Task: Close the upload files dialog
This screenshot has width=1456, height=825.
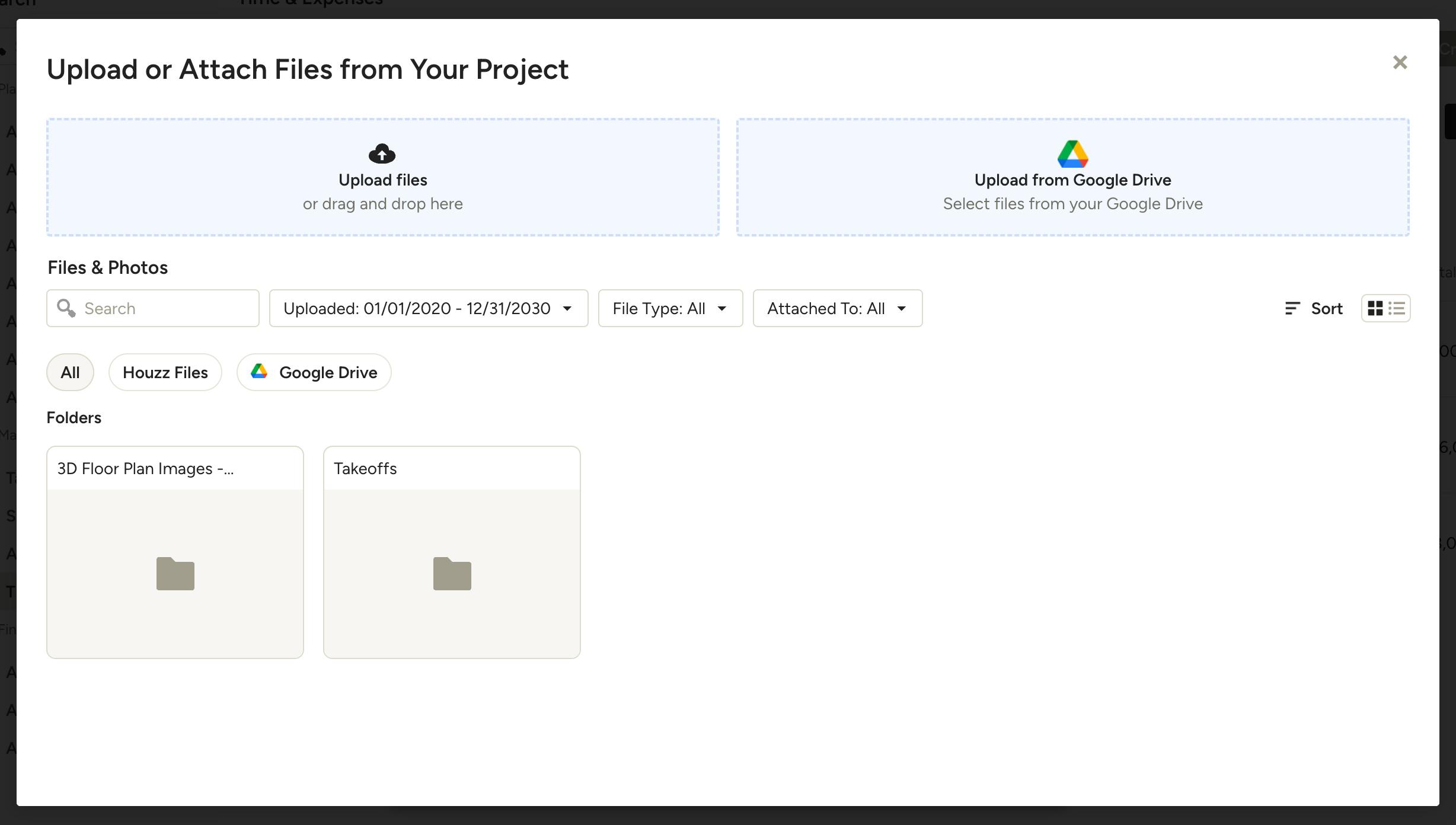Action: 1400,62
